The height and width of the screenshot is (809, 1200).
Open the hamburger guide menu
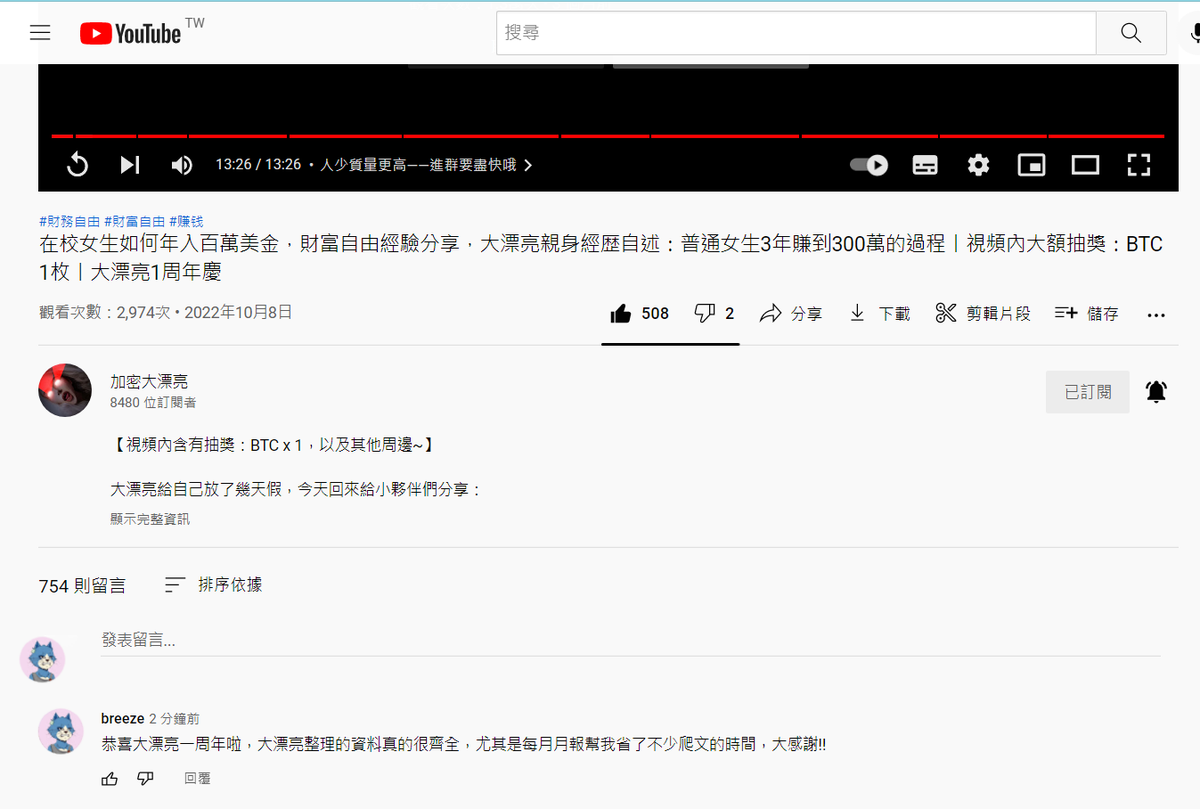[x=40, y=33]
